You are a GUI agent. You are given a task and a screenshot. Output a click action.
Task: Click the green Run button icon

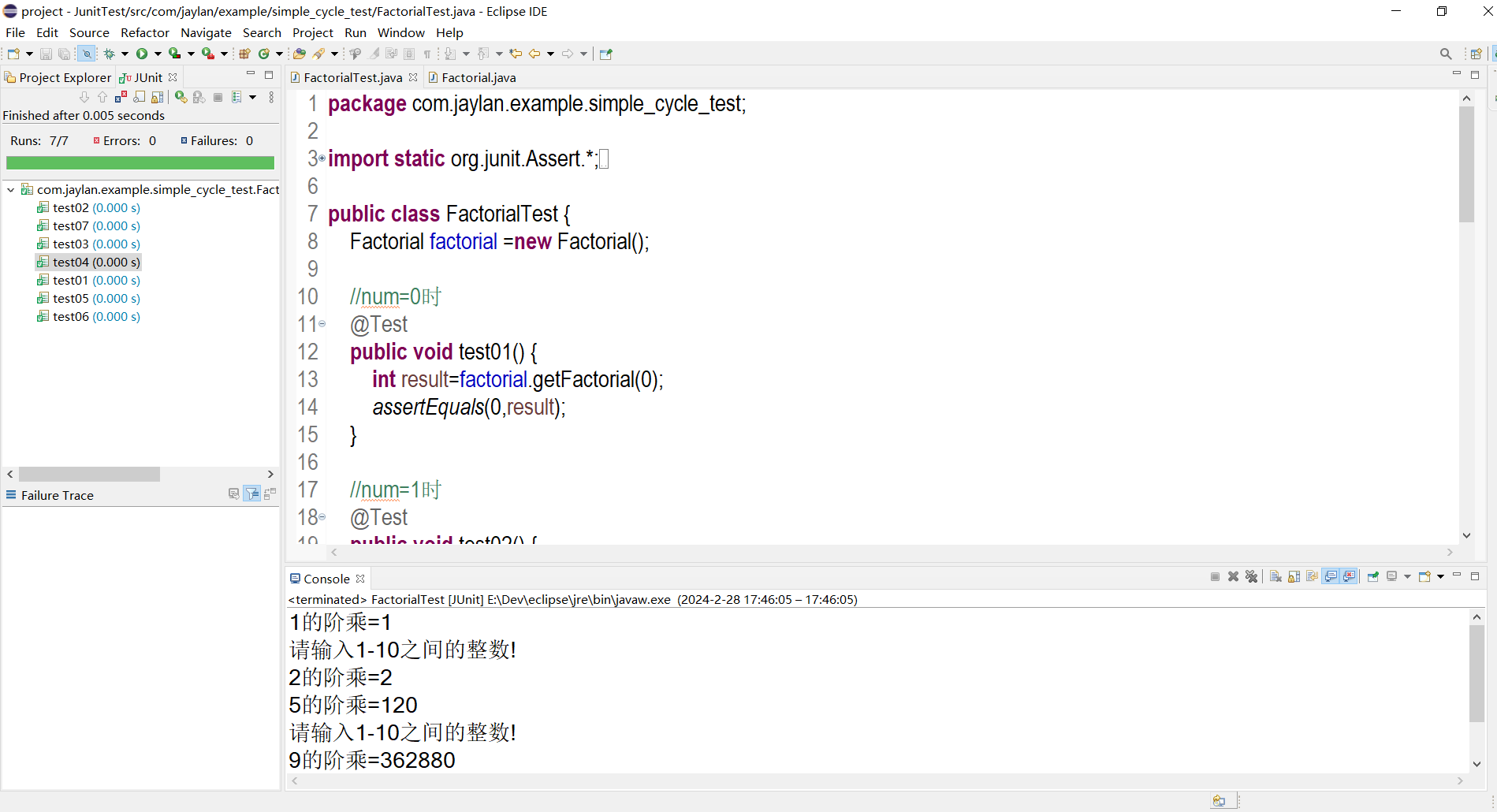point(142,54)
